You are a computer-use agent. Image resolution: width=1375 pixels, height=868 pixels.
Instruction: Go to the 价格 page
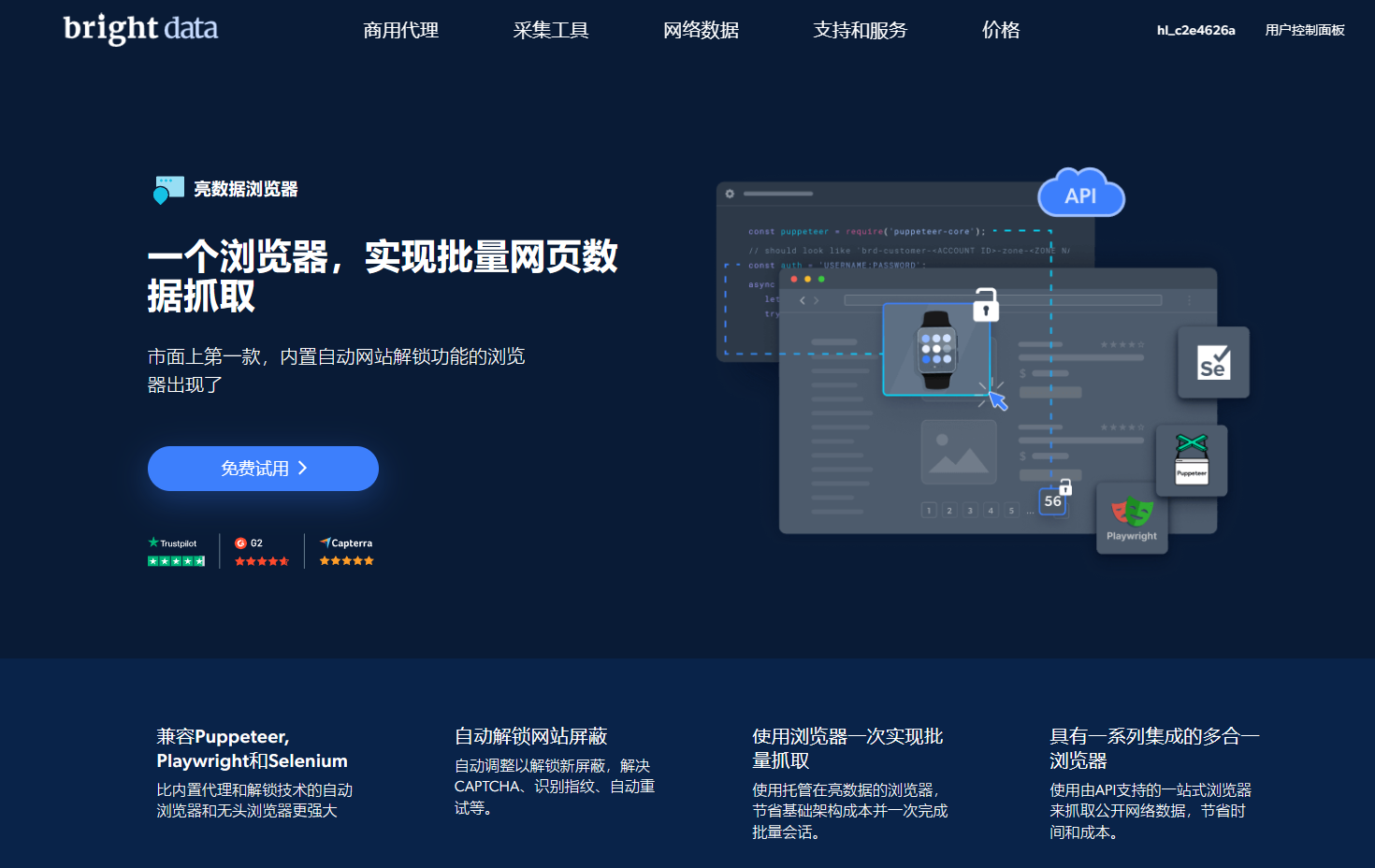coord(1001,30)
